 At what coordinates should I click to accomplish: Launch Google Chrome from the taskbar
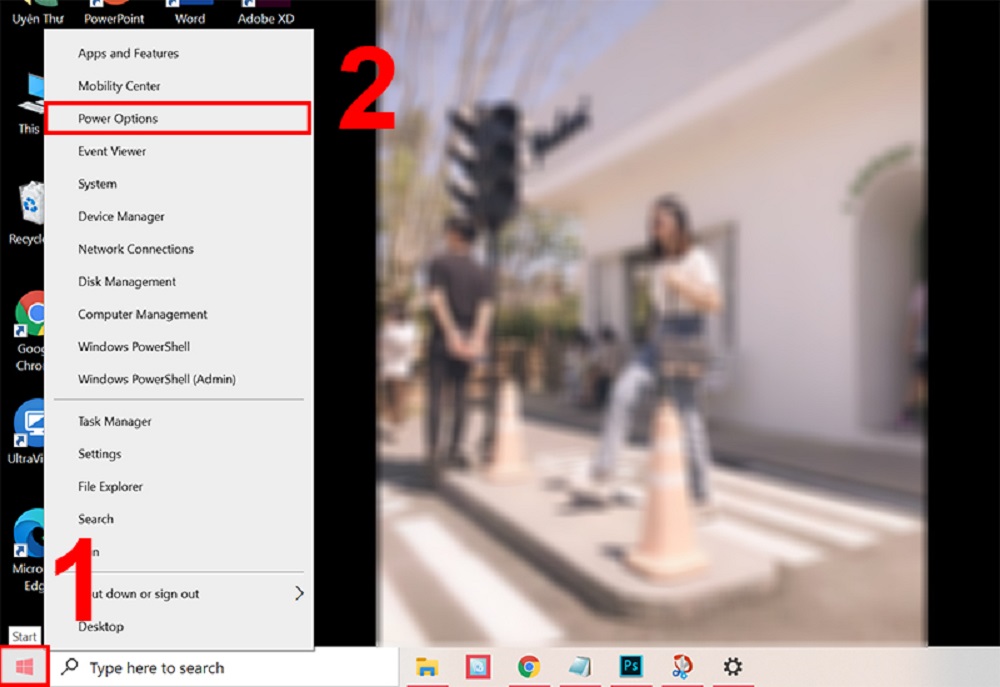point(528,667)
